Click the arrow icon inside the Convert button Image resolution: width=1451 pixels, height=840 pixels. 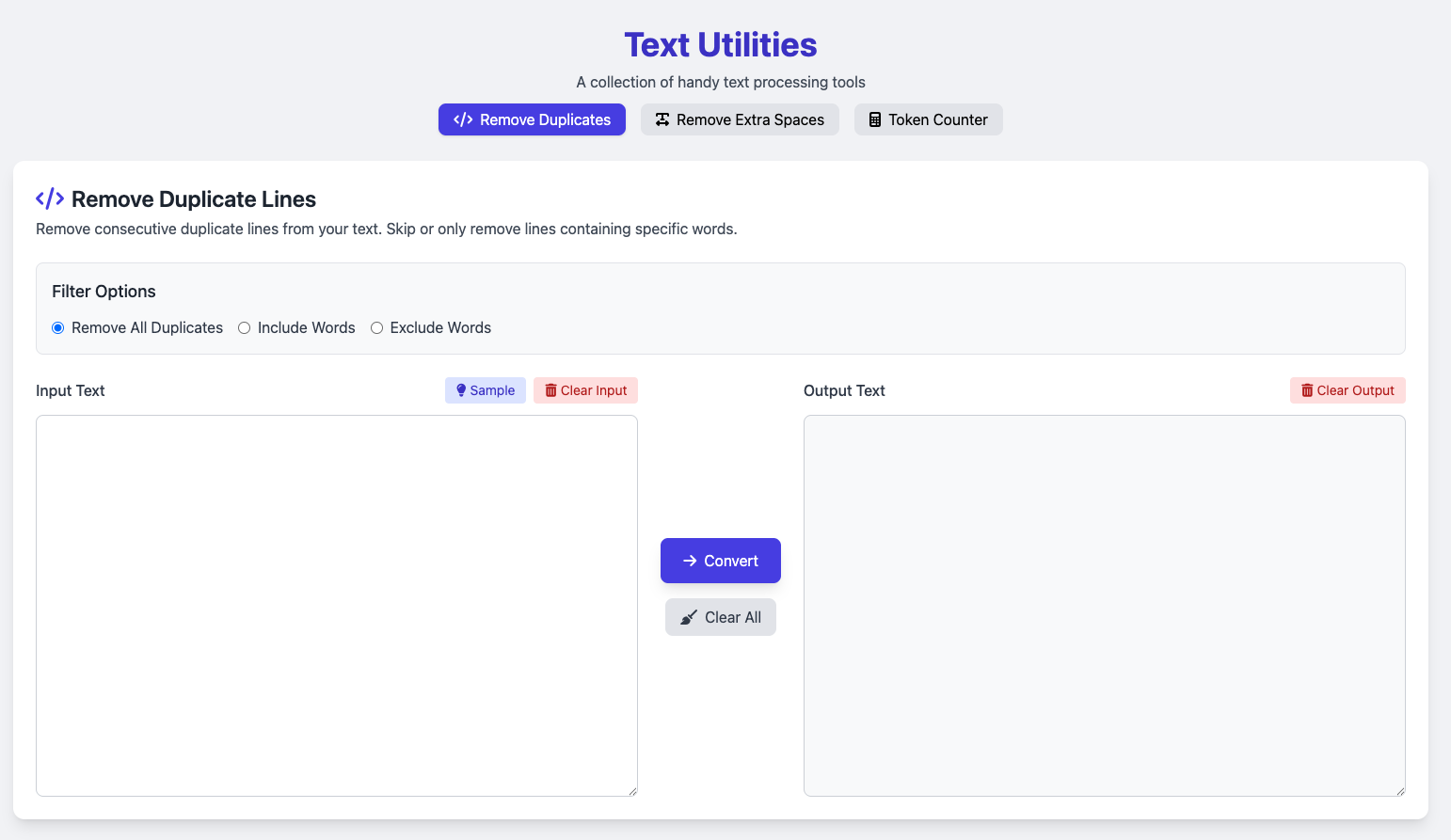coord(690,561)
